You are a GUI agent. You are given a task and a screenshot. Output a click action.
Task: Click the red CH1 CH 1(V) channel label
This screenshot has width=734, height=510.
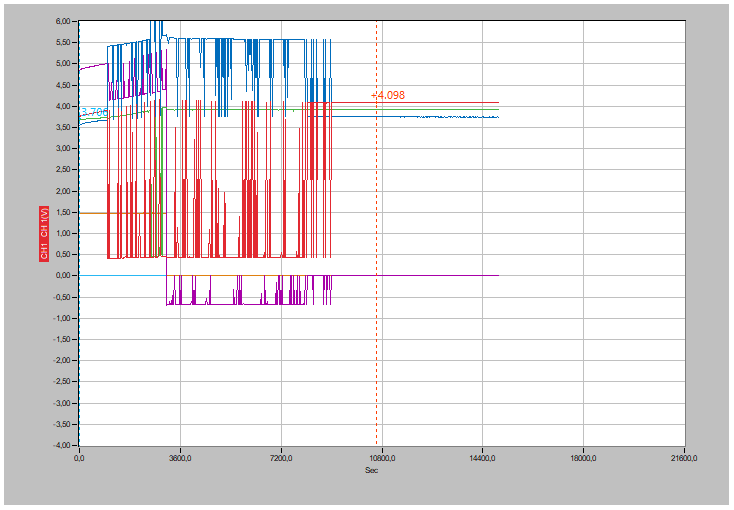click(x=44, y=233)
